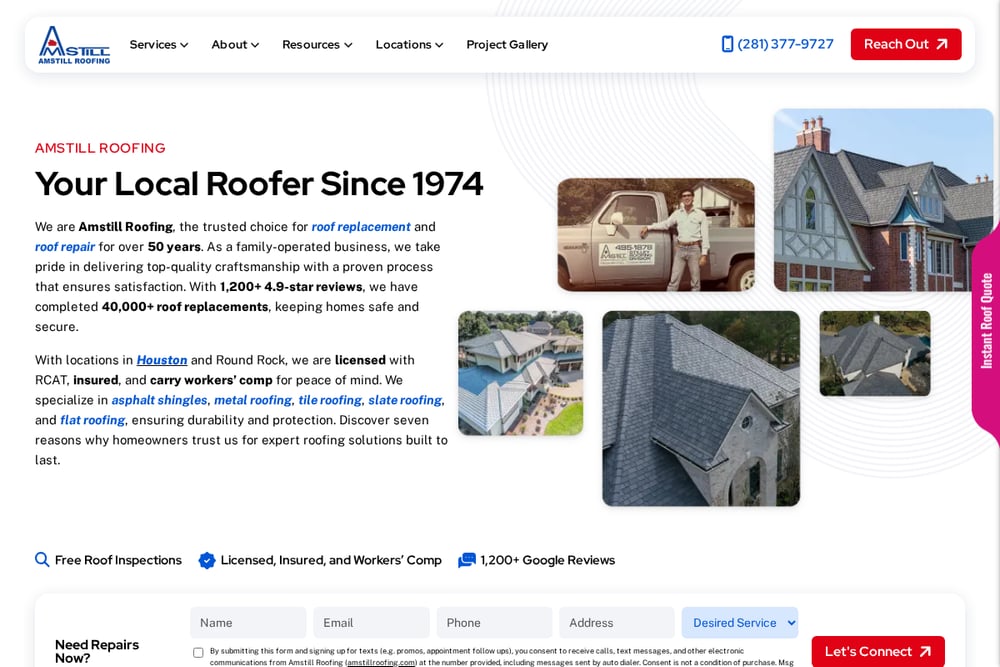
Task: Expand the Services menu chevron
Action: pyautogui.click(x=184, y=45)
